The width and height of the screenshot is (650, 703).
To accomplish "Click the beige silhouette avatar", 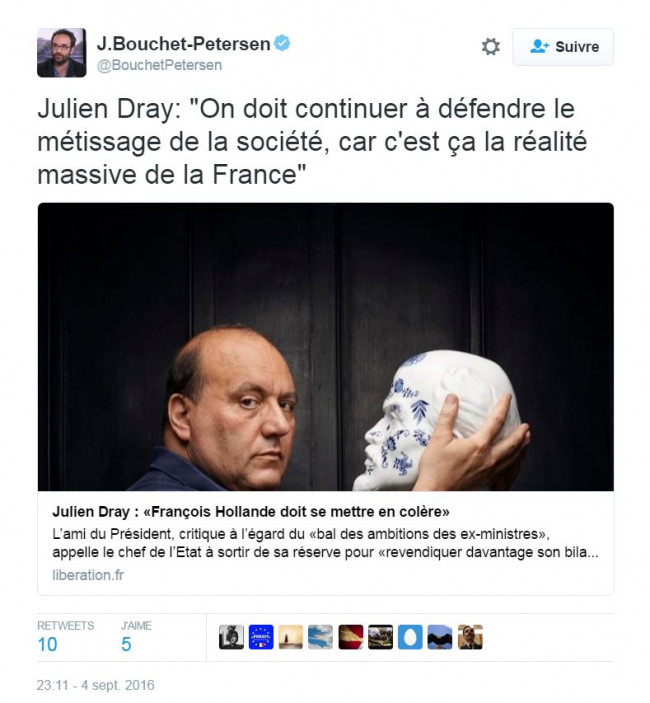I will (290, 637).
